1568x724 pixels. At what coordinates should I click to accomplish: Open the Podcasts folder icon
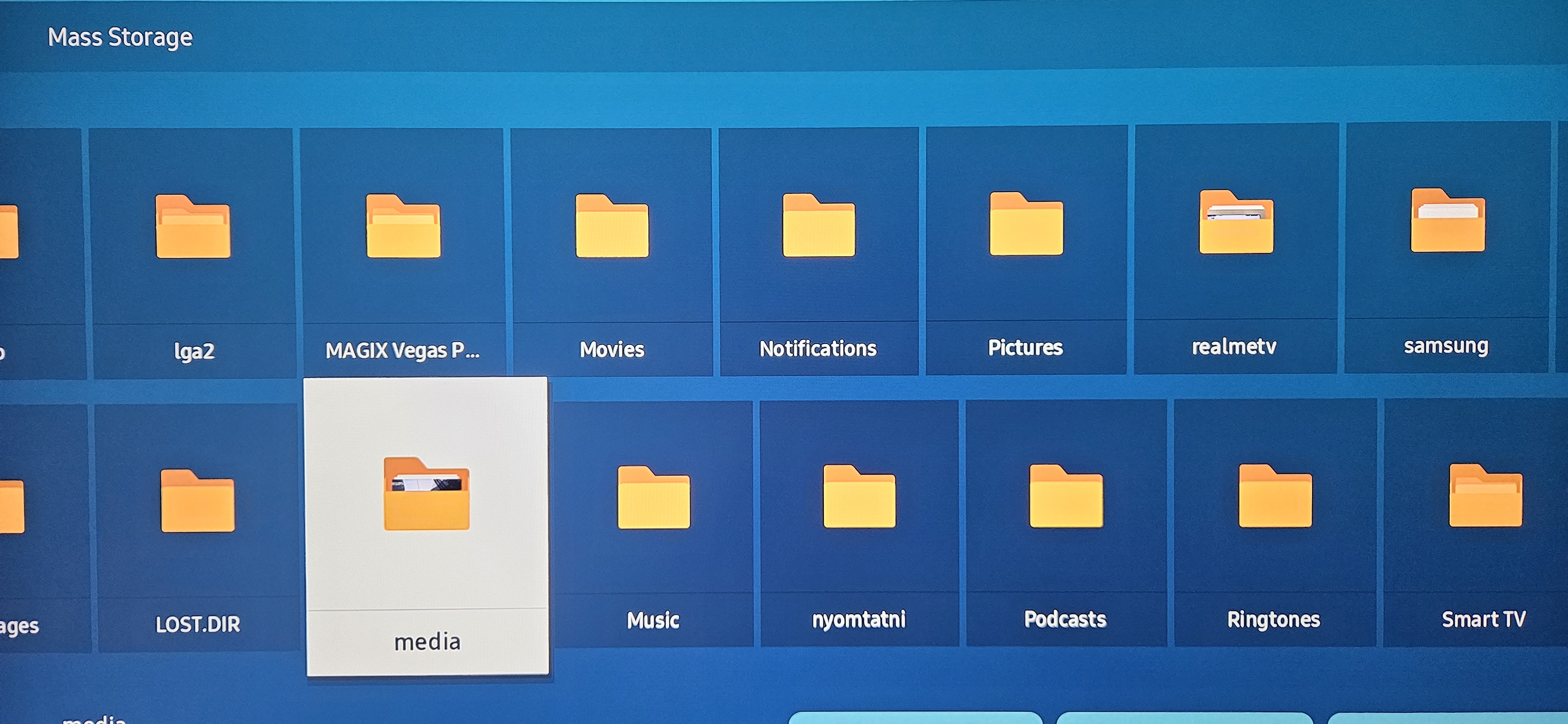pos(1066,496)
